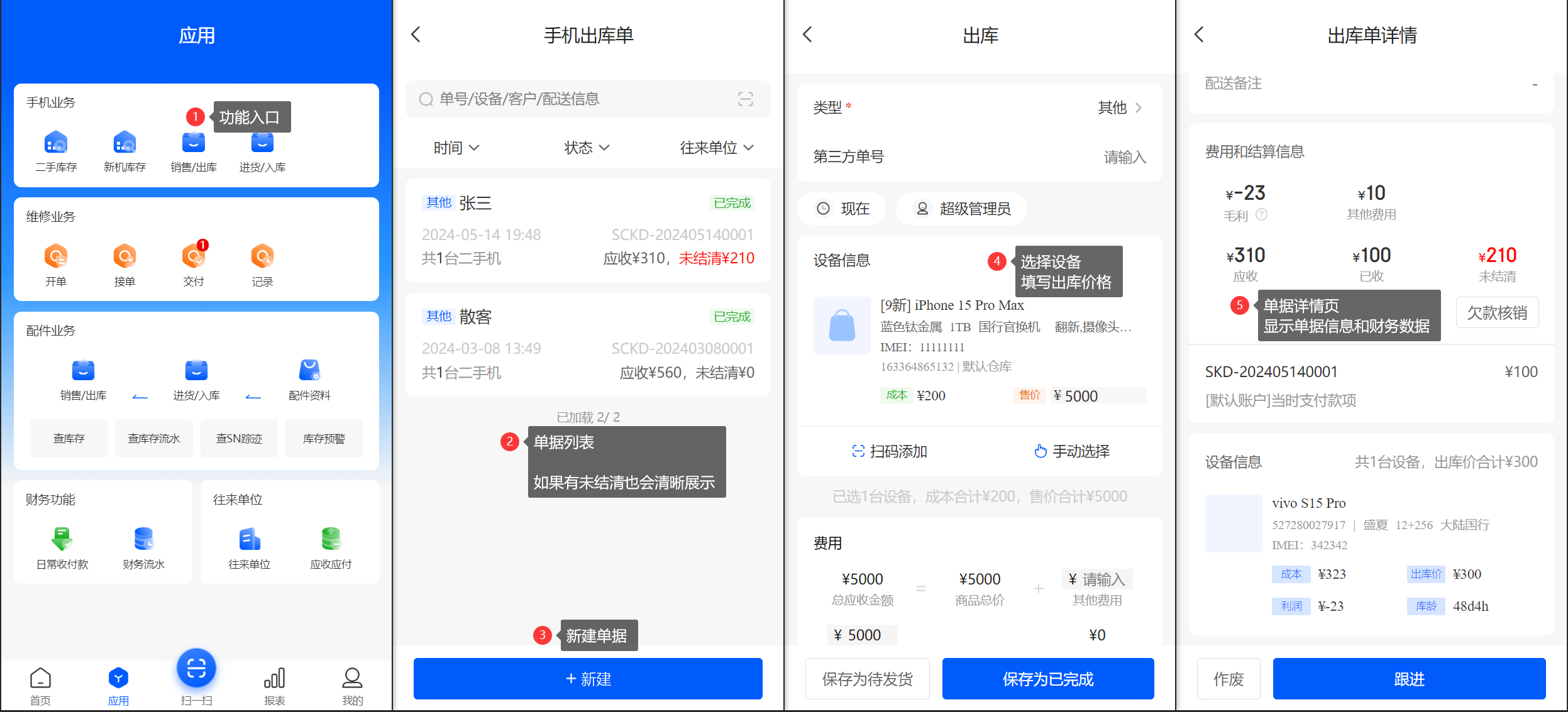Select operator chip 超级管理员
The image size is (1568, 712).
coord(962,209)
